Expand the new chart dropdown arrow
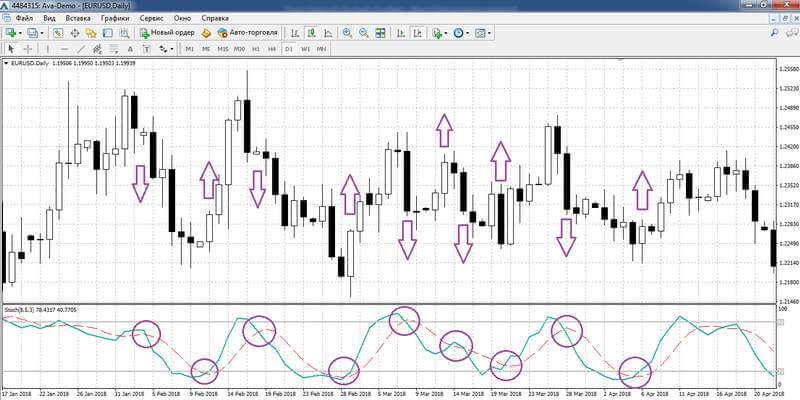The height and width of the screenshot is (400, 800). (x=20, y=33)
